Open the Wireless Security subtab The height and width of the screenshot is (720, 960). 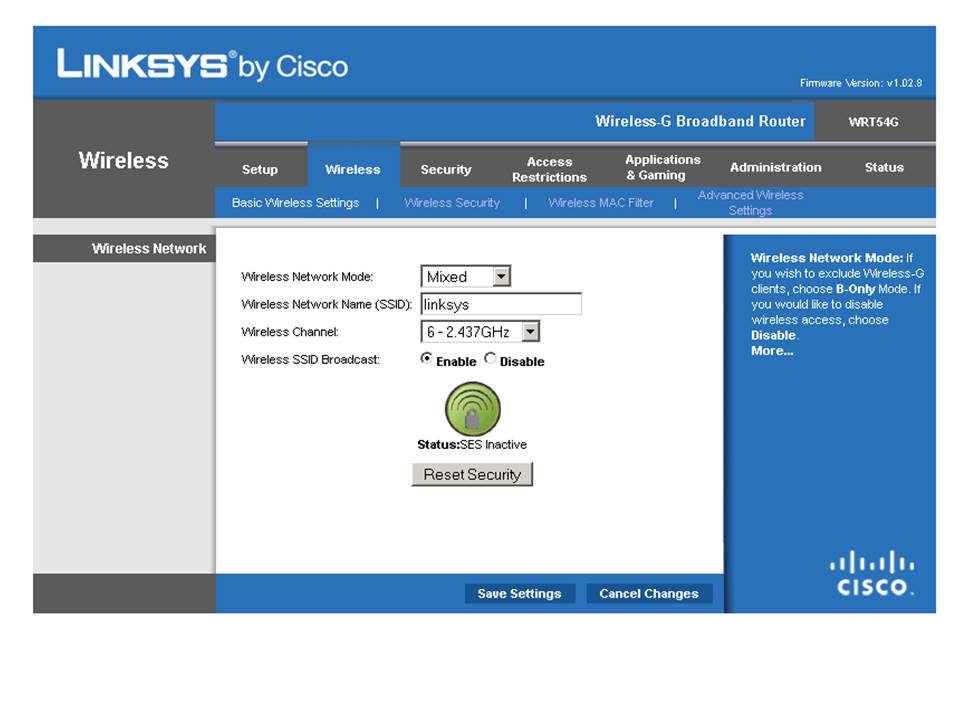click(x=452, y=203)
